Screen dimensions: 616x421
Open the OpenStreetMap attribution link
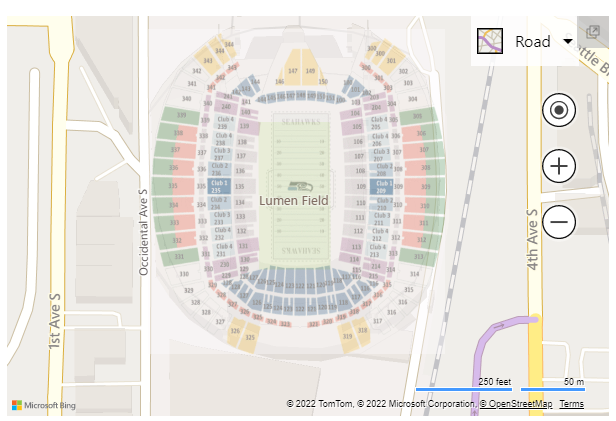516,404
